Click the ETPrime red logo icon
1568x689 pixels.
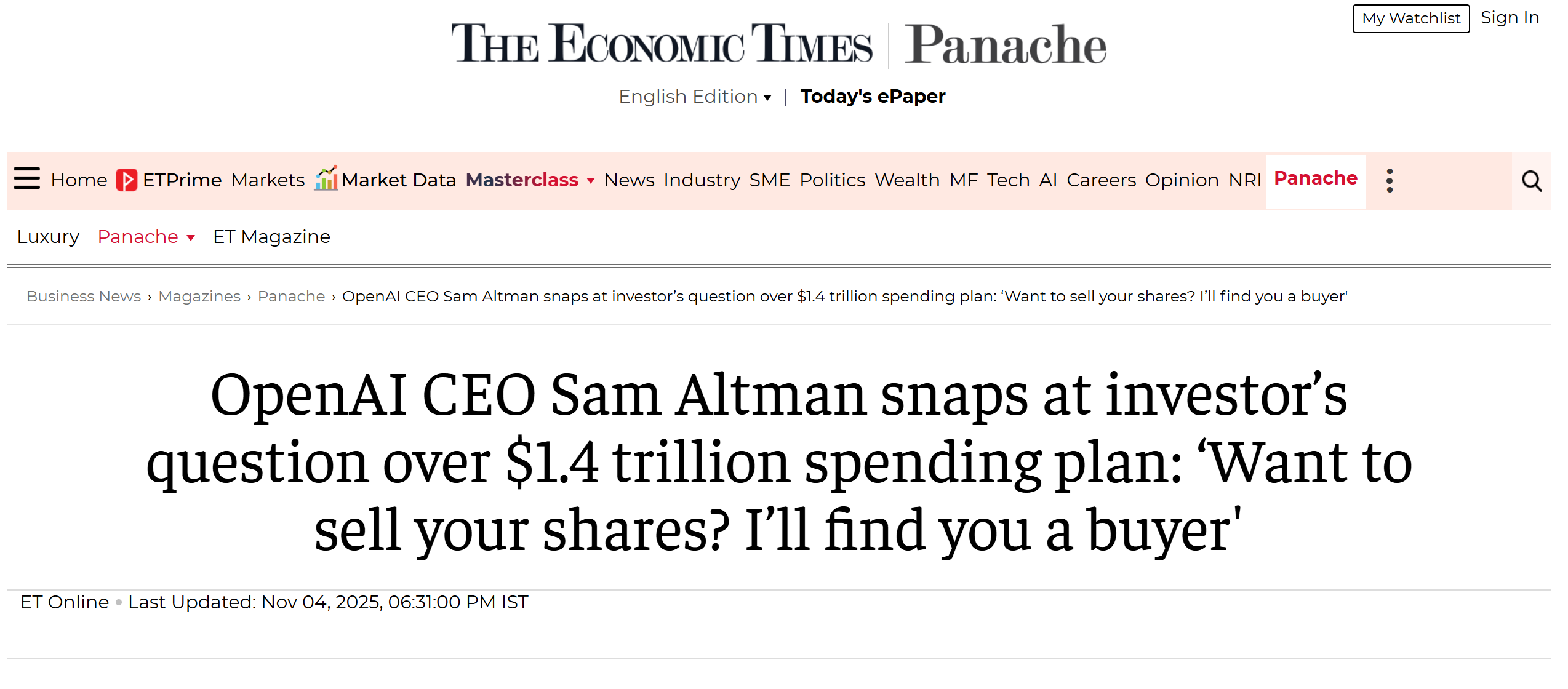[127, 180]
